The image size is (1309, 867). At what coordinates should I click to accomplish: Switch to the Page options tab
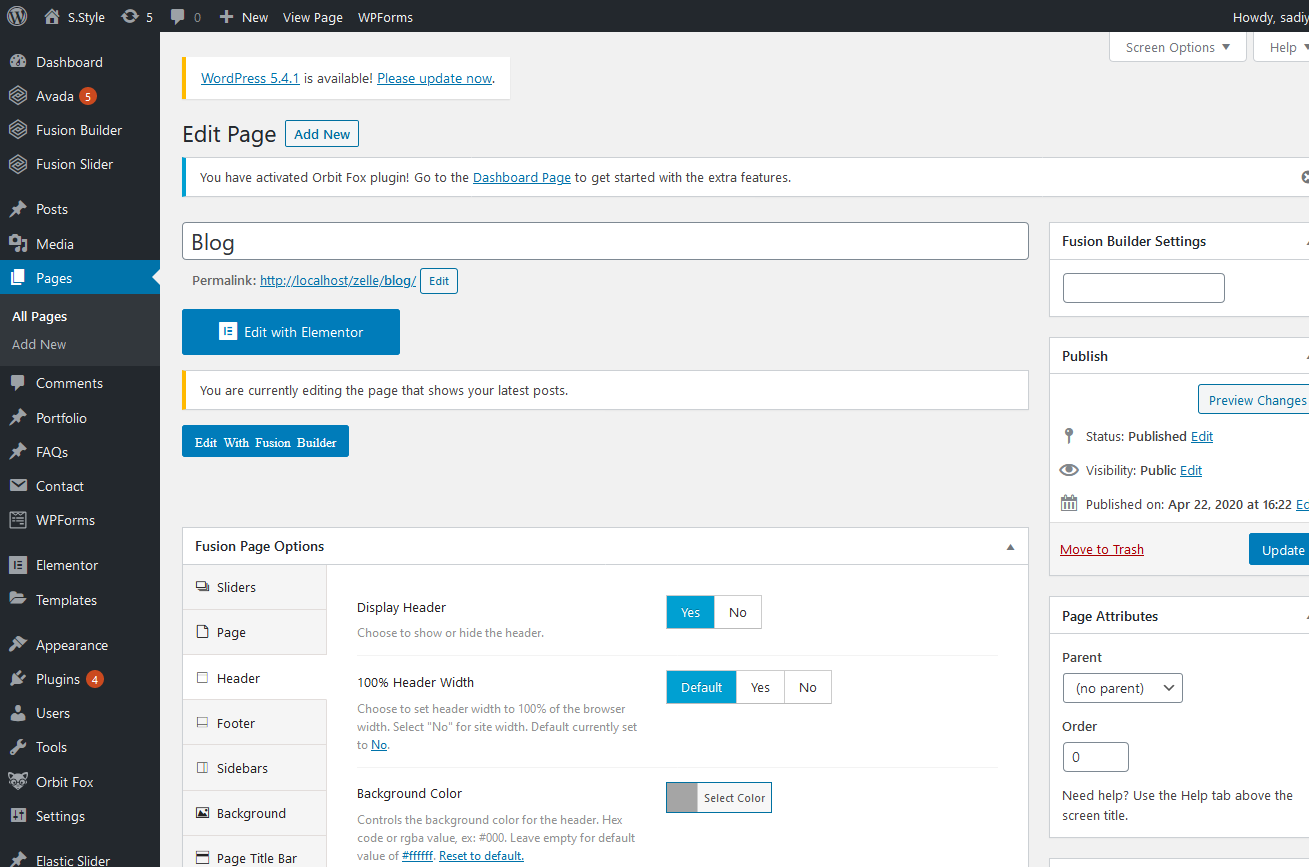[x=255, y=632]
